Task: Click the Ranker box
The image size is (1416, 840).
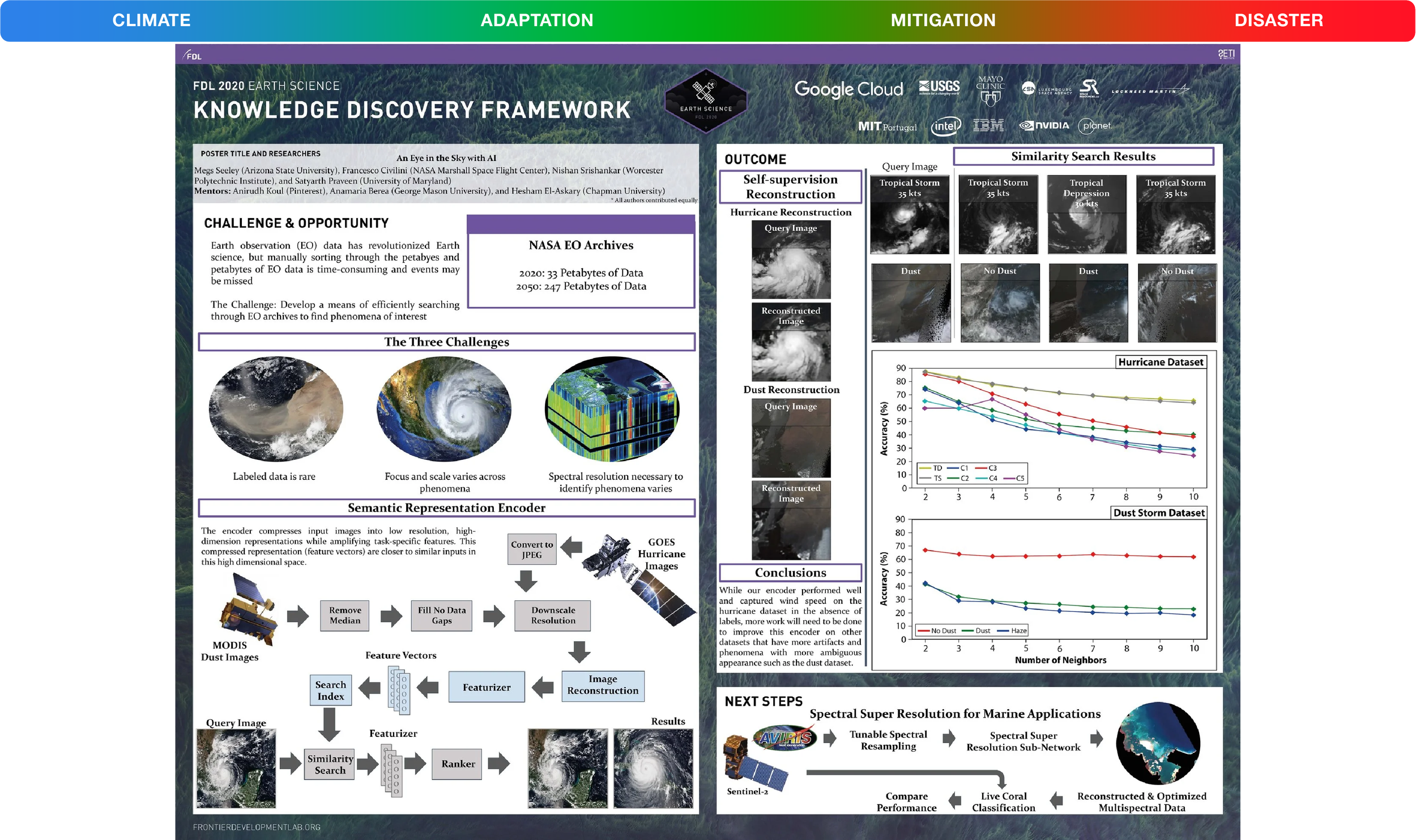Action: point(458,764)
